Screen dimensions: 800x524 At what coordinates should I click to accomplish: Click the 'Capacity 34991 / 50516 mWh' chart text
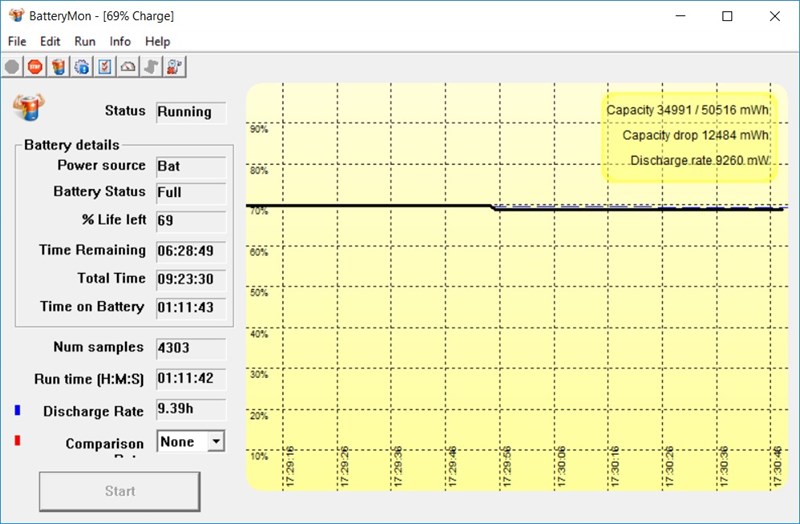point(688,110)
